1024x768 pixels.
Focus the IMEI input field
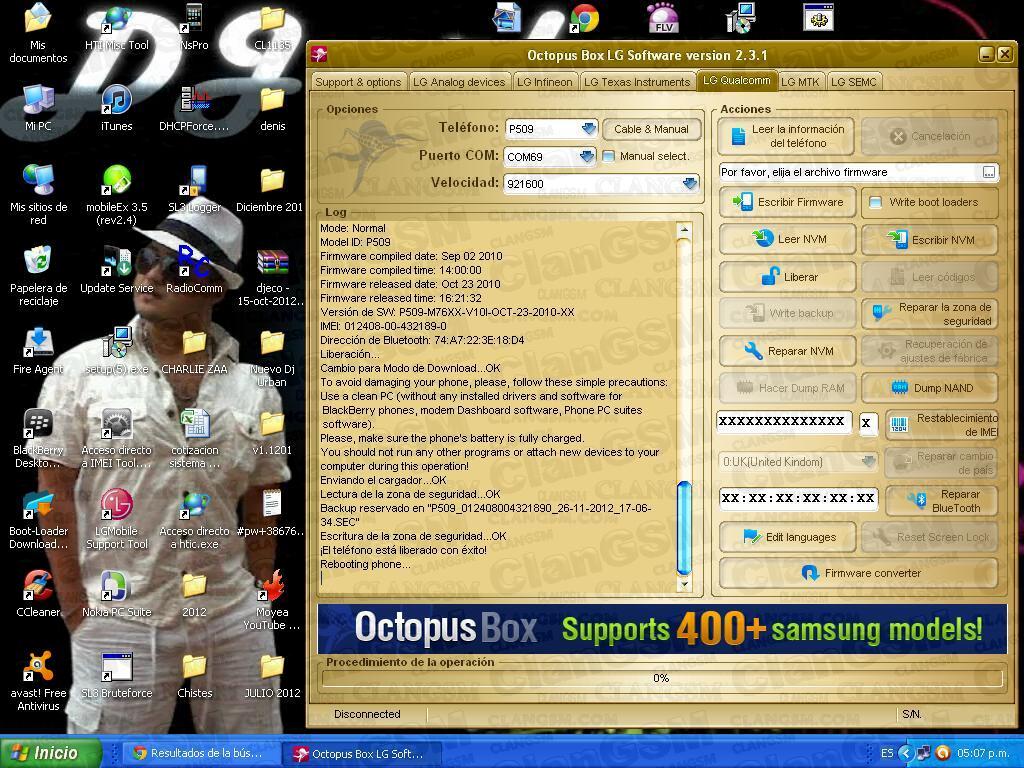pos(784,422)
